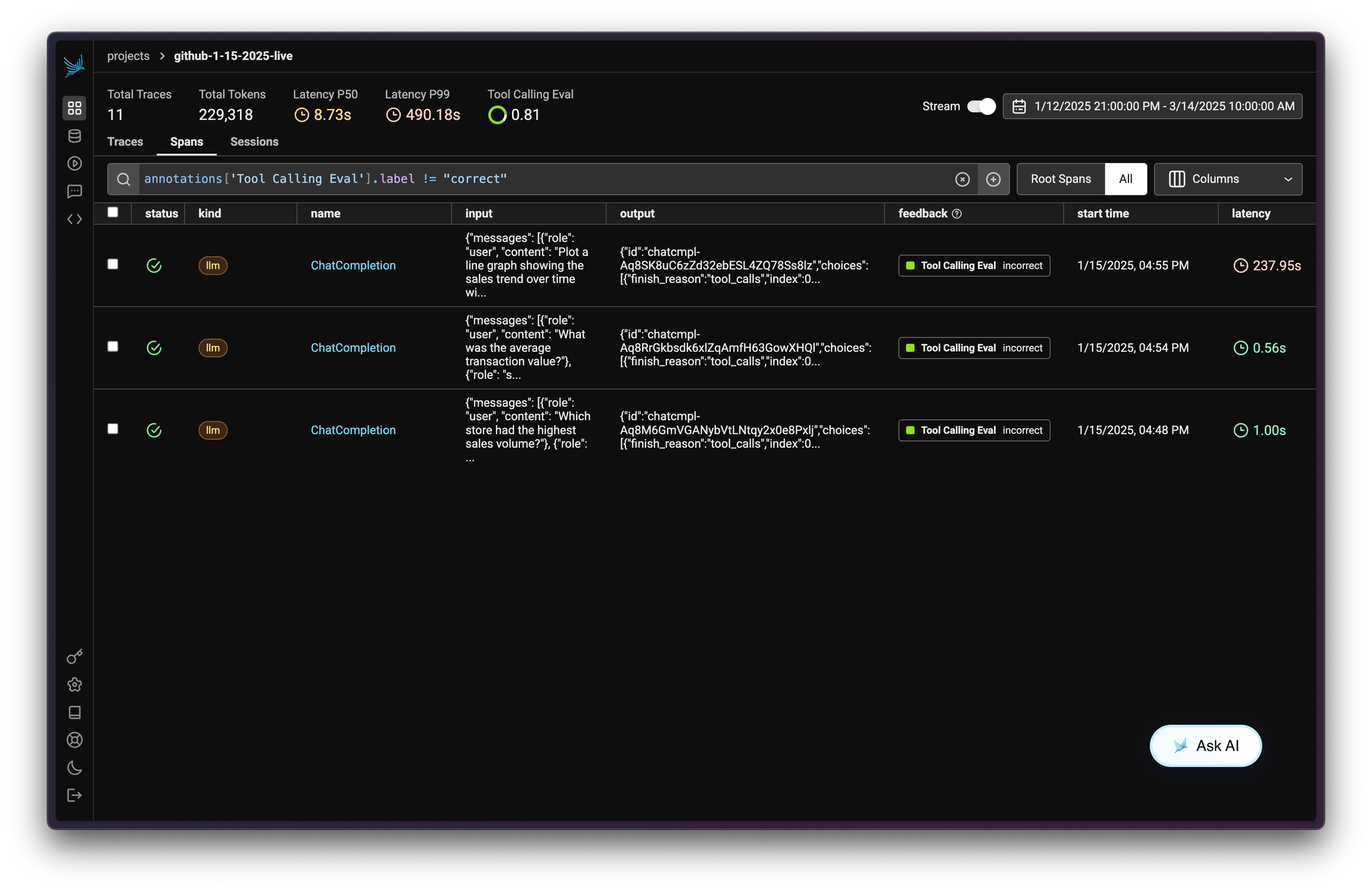The width and height of the screenshot is (1372, 892).
Task: Open the playground play icon in sidebar
Action: click(x=74, y=163)
